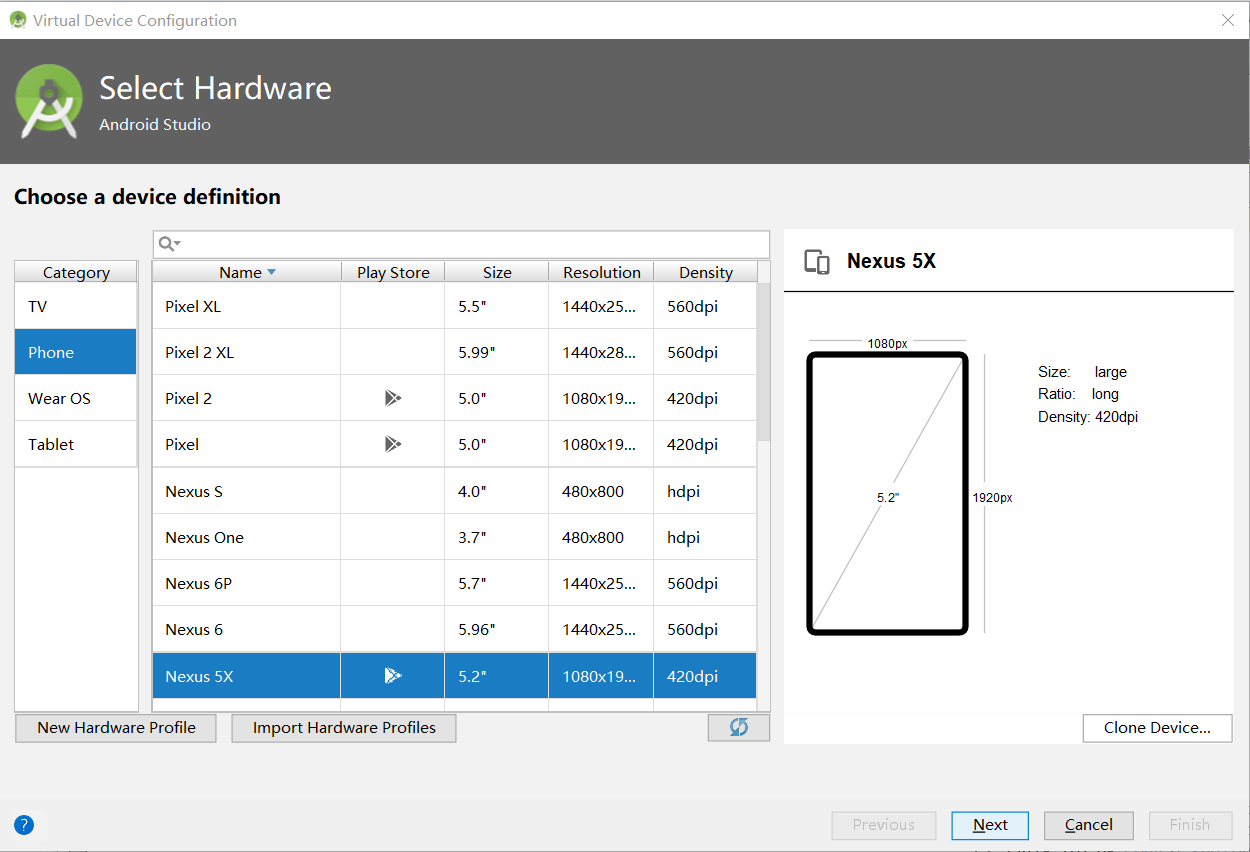Click the 3.7" size cell
This screenshot has width=1250, height=852.
point(497,537)
